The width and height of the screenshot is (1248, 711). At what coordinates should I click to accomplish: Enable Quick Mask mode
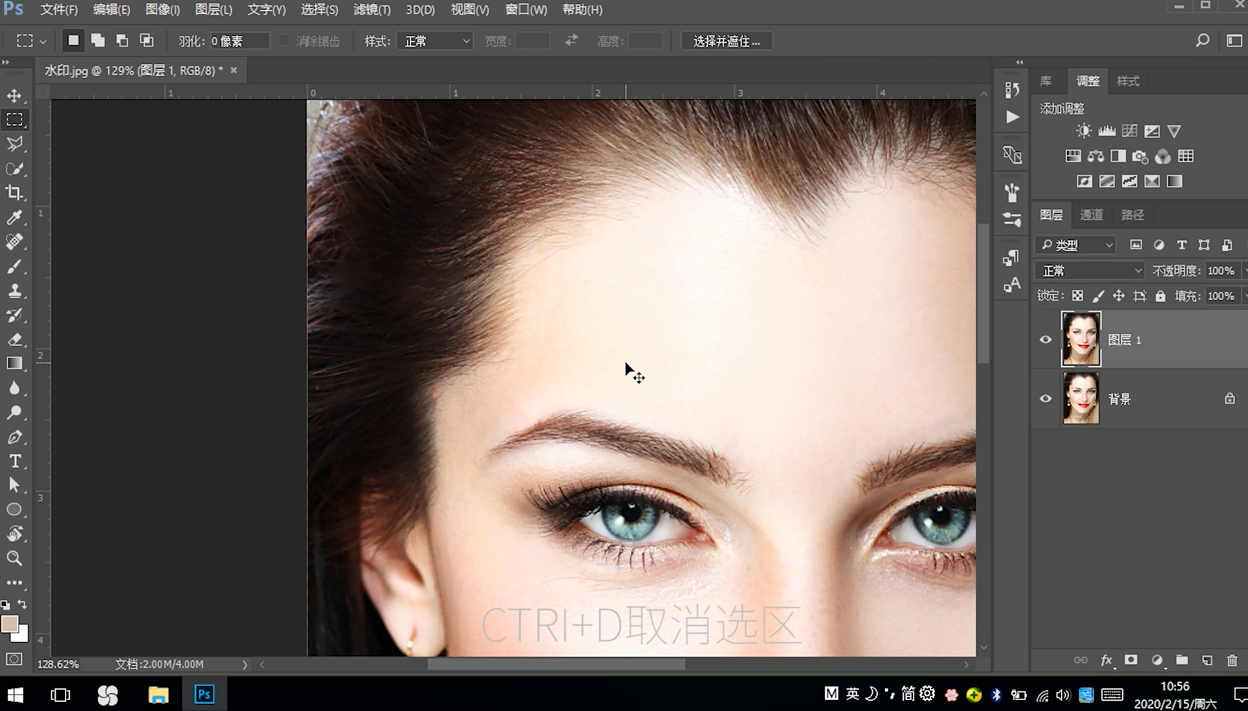coord(14,659)
